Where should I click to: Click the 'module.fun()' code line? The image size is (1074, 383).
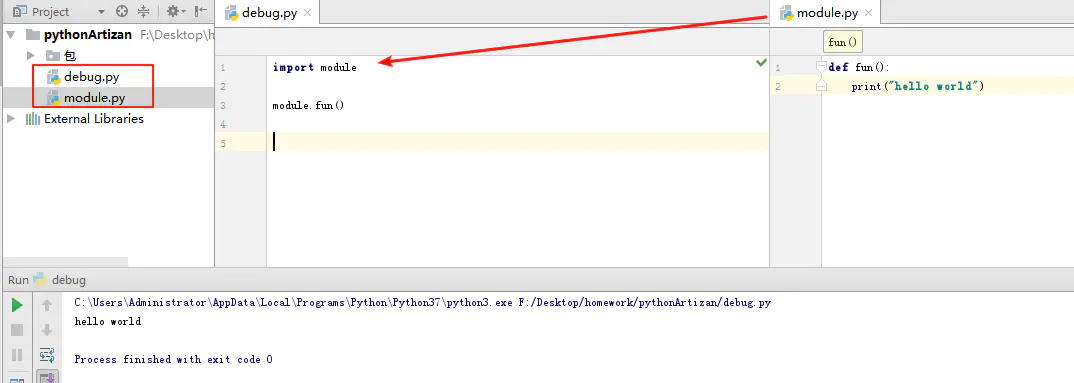tap(308, 106)
